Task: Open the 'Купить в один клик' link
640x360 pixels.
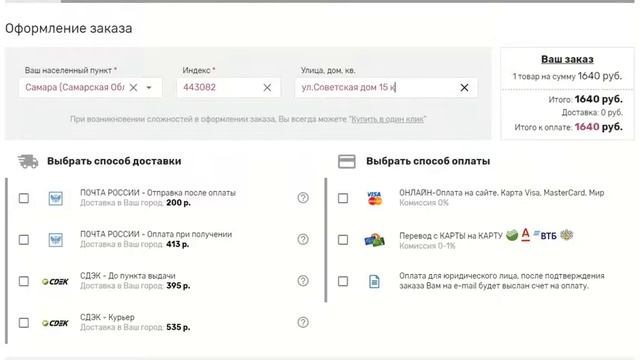Action: pos(387,119)
